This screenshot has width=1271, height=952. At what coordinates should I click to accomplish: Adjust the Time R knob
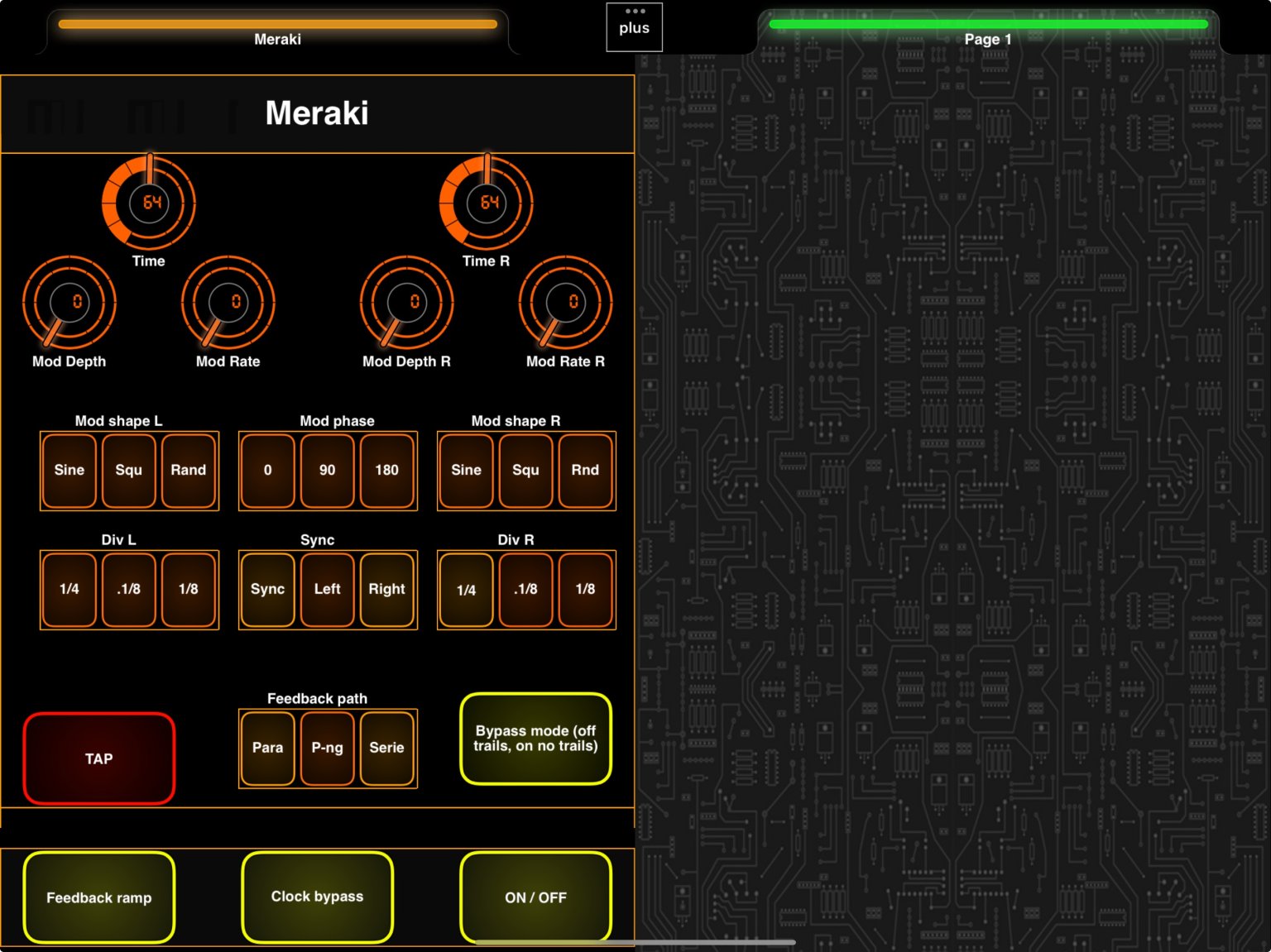click(x=487, y=203)
